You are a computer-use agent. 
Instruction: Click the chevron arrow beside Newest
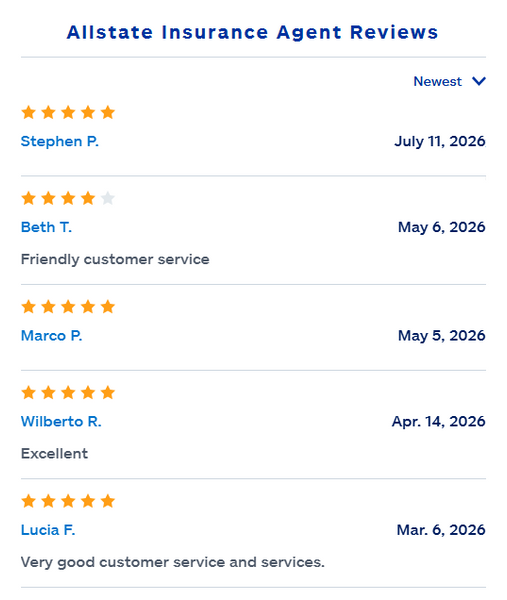tap(479, 81)
